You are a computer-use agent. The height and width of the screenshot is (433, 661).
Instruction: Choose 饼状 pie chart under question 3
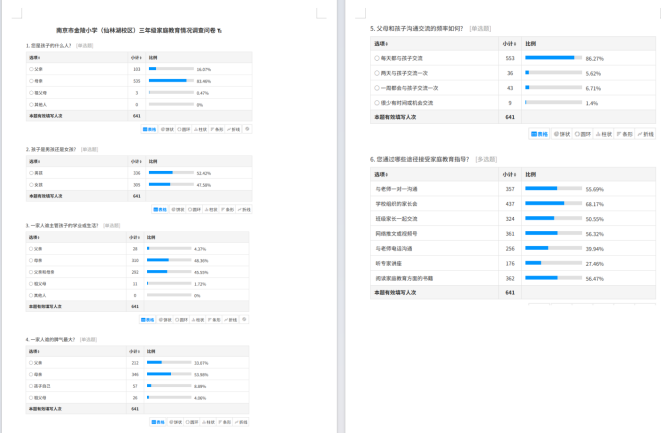(x=165, y=320)
